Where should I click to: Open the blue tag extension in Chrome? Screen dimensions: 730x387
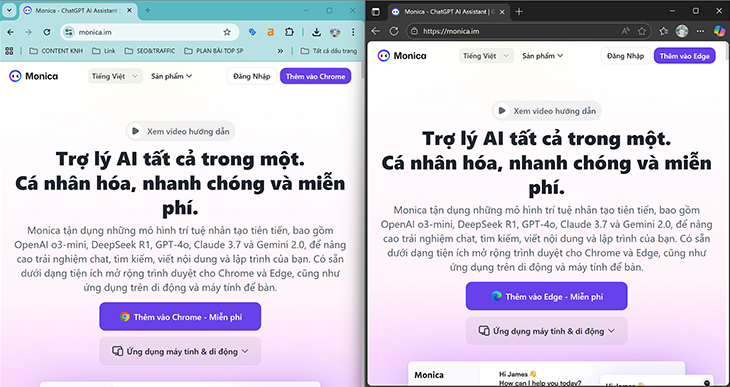point(252,32)
